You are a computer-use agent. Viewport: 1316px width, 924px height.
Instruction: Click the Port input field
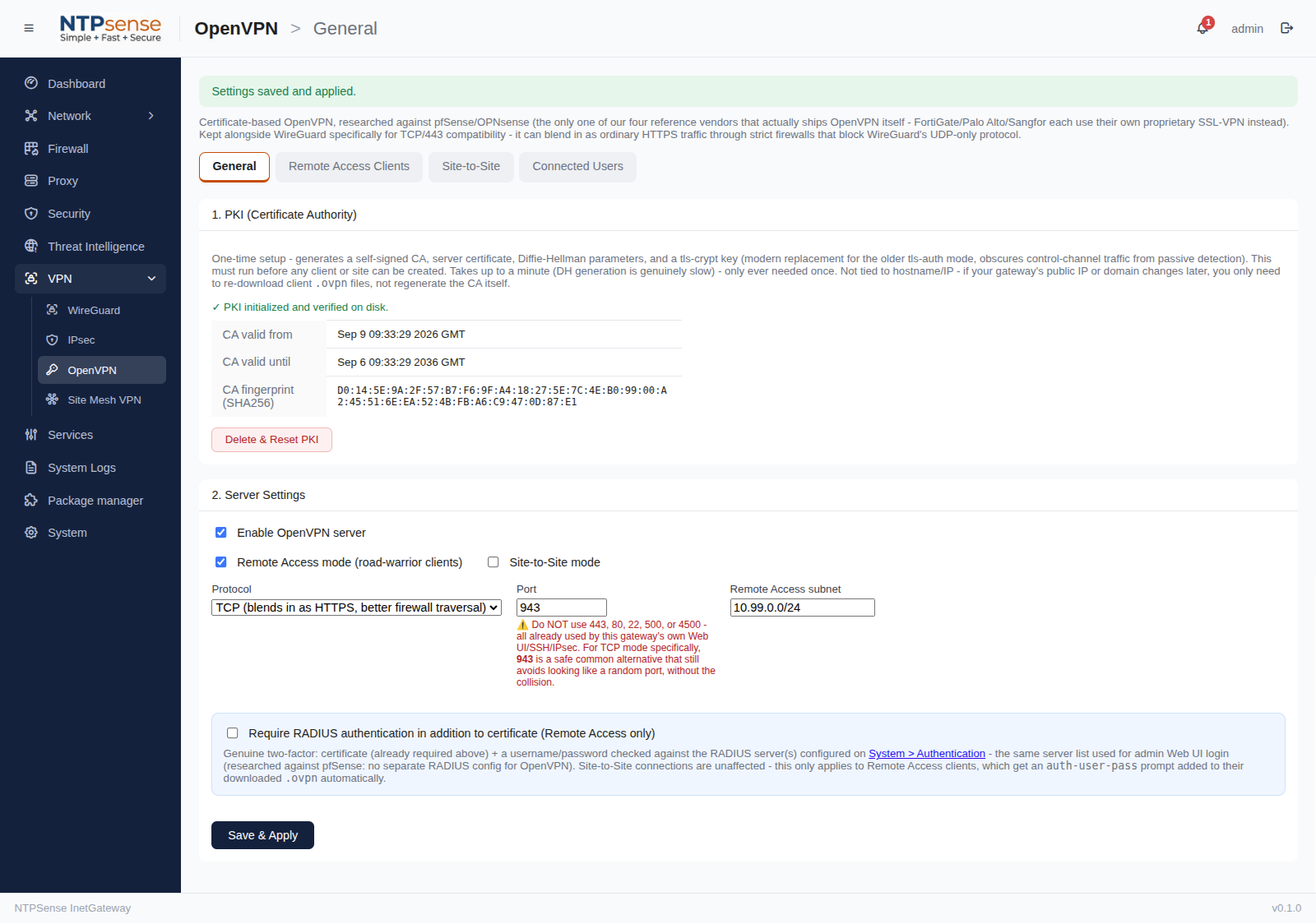[562, 608]
